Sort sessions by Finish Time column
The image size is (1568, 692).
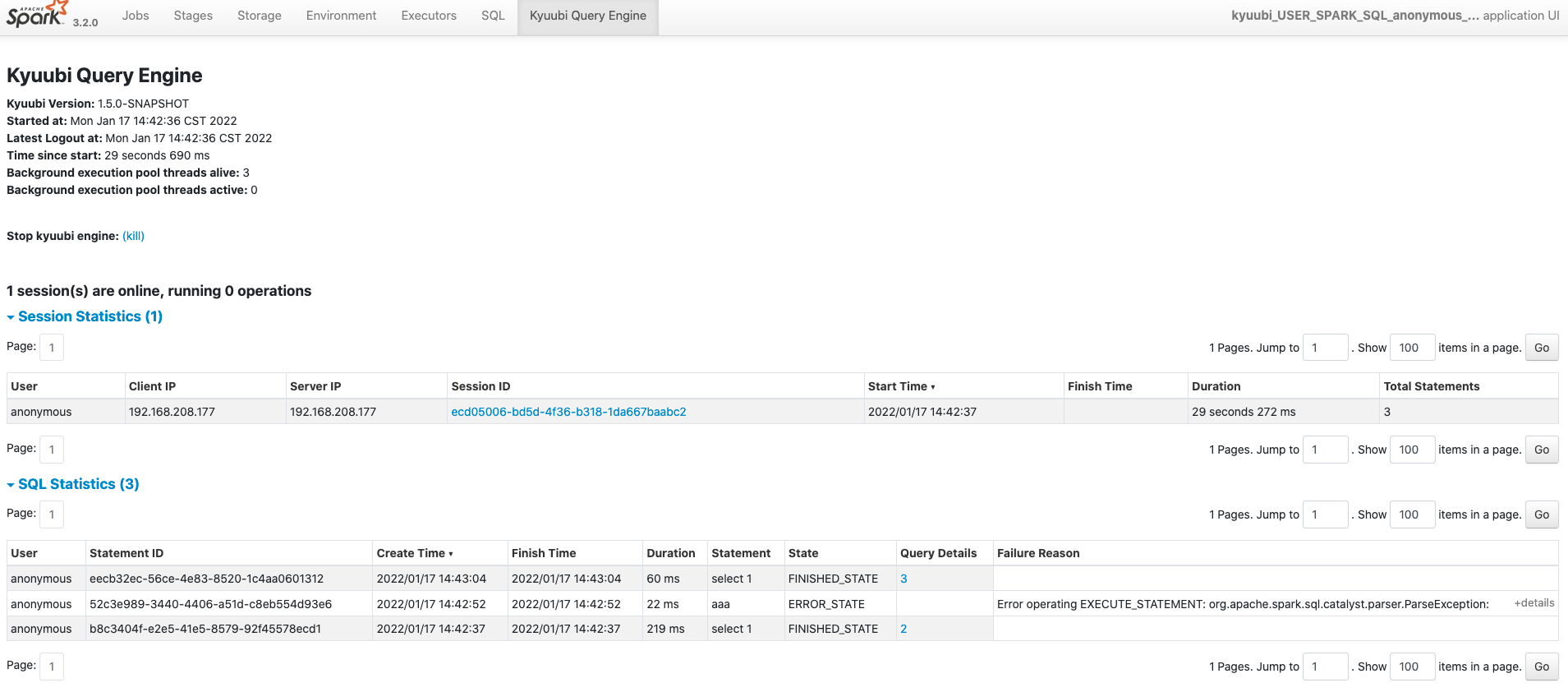coord(1100,386)
